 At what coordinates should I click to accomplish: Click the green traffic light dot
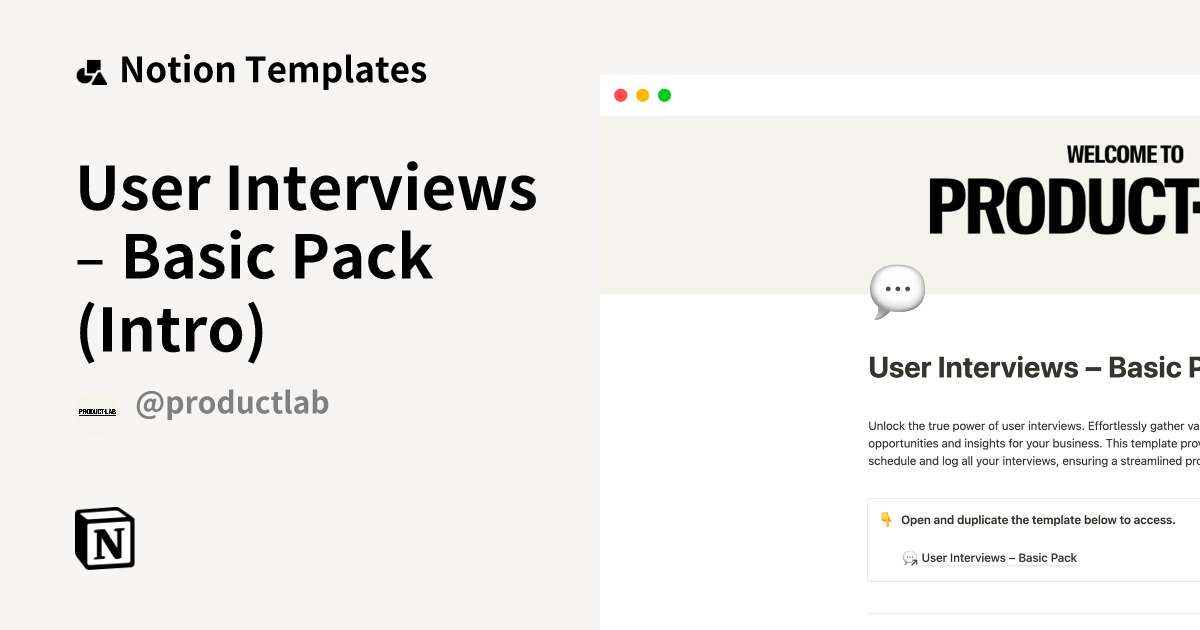[663, 94]
